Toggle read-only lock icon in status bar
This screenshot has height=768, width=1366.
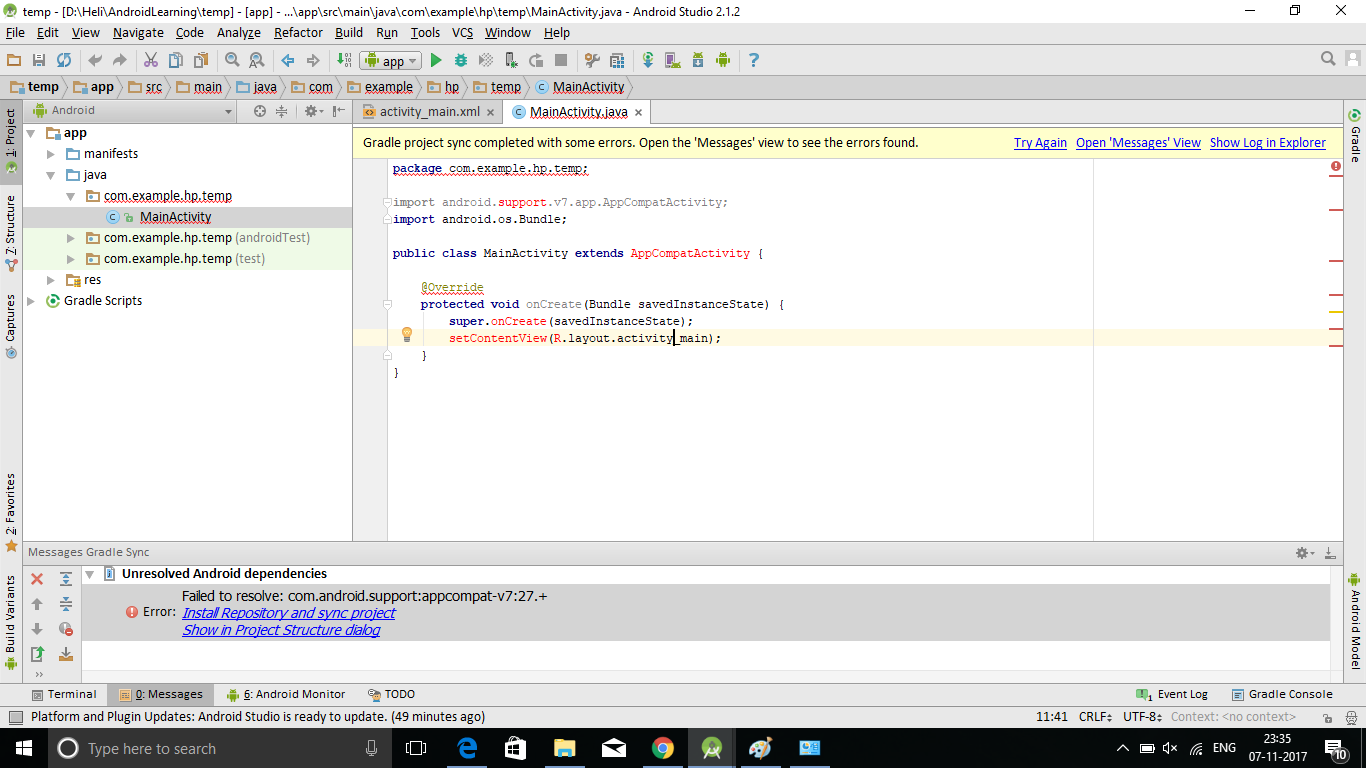pos(1327,717)
